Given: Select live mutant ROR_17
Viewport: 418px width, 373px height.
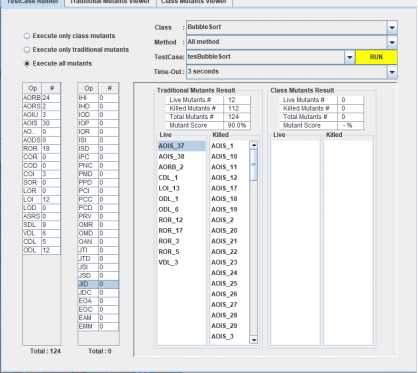Looking at the screenshot, I should pyautogui.click(x=182, y=231).
